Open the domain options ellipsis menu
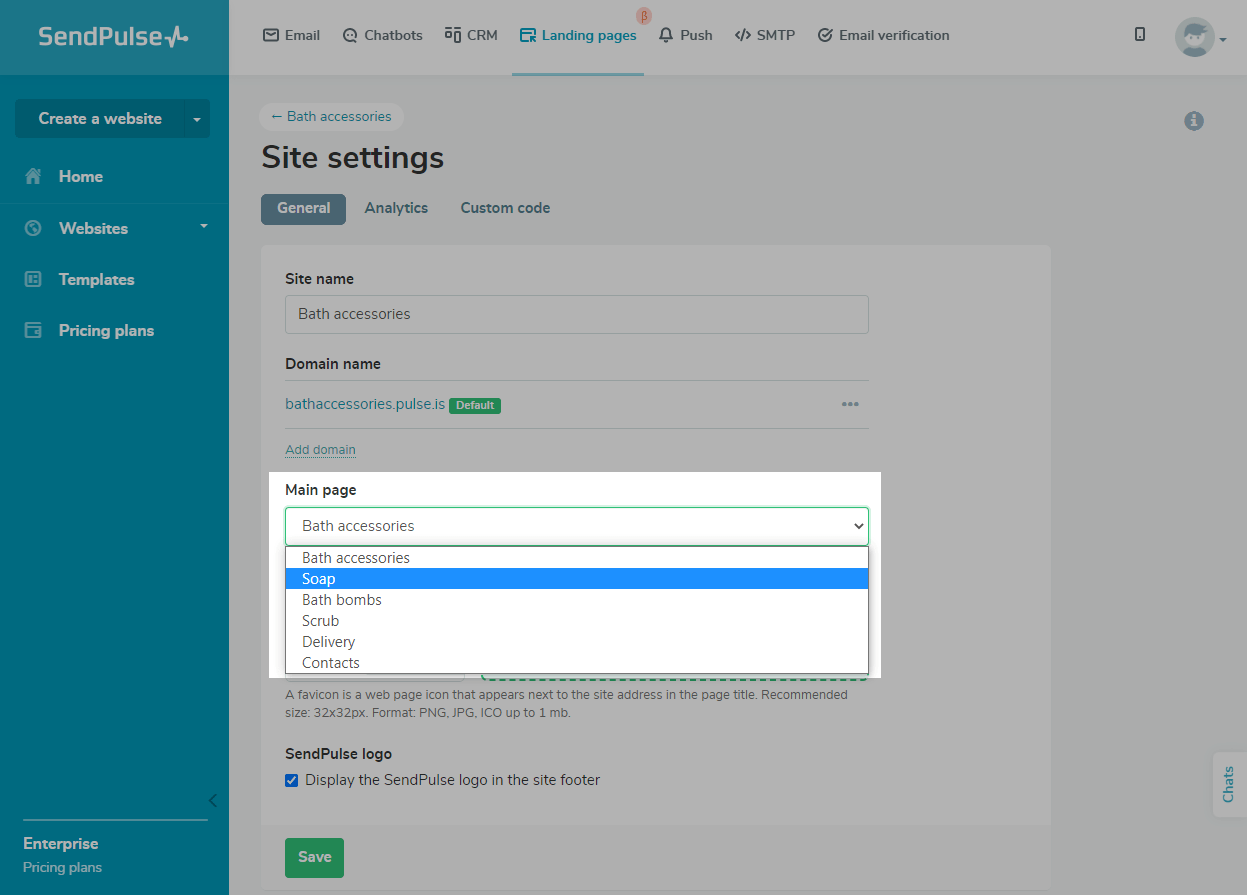This screenshot has width=1247, height=895. (850, 404)
